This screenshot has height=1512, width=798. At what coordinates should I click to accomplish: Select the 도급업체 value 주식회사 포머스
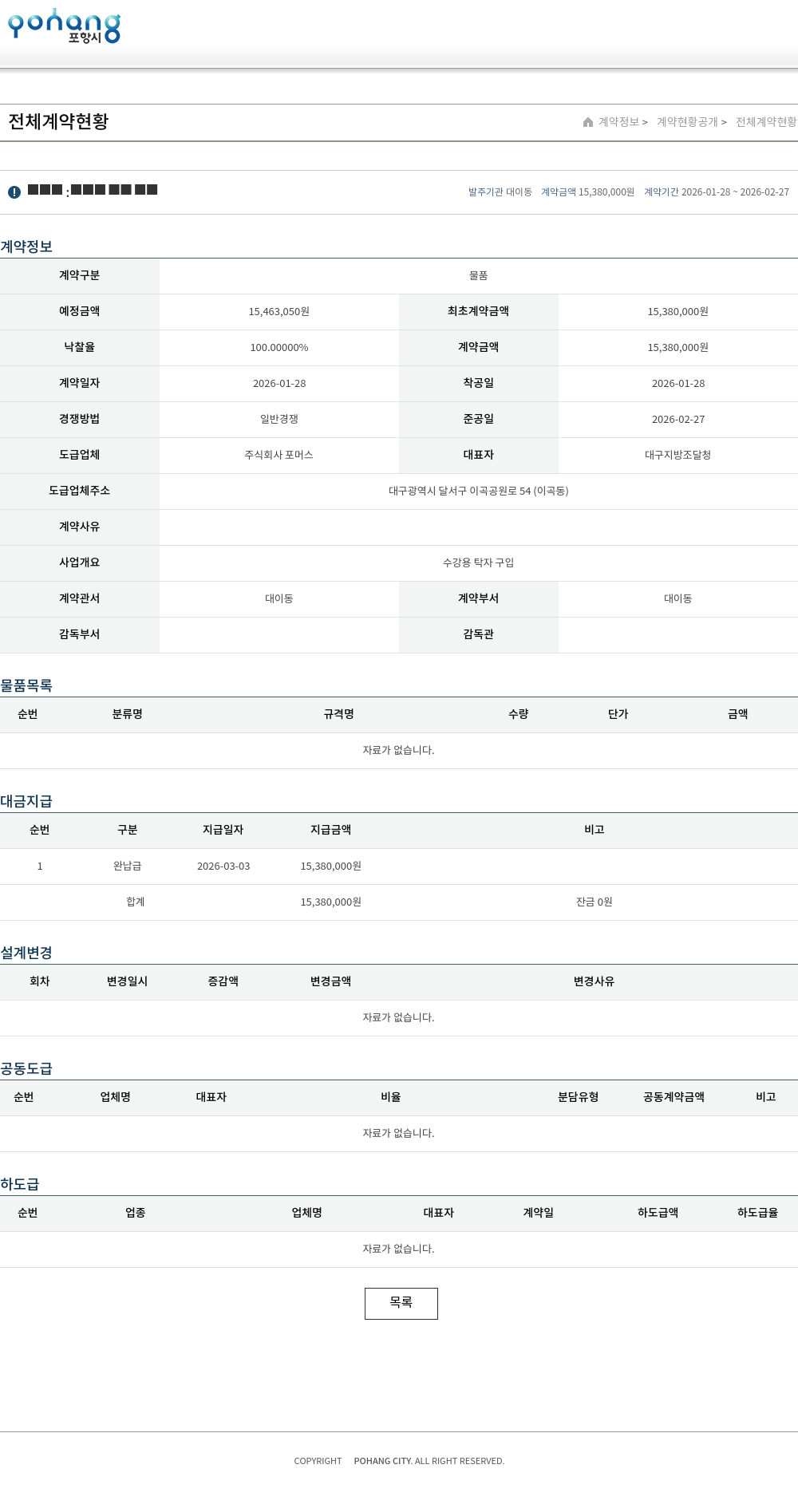279,455
